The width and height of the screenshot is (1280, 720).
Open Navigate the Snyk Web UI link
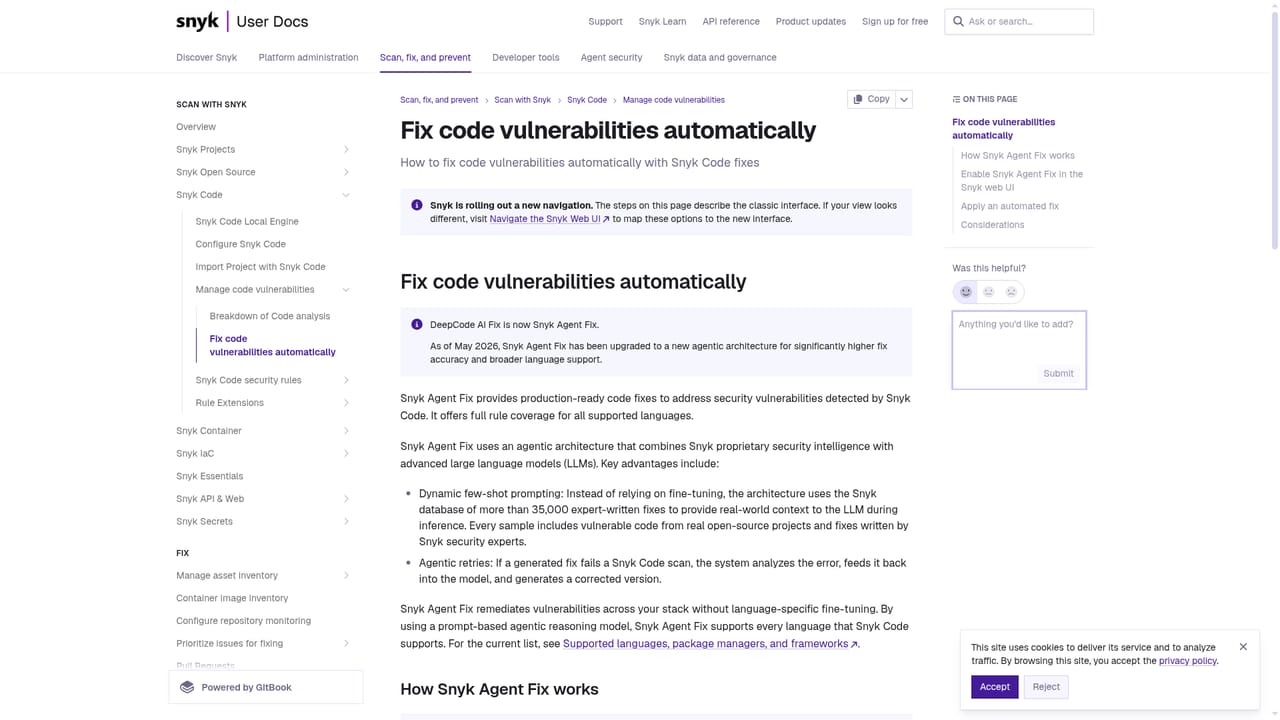coord(549,219)
